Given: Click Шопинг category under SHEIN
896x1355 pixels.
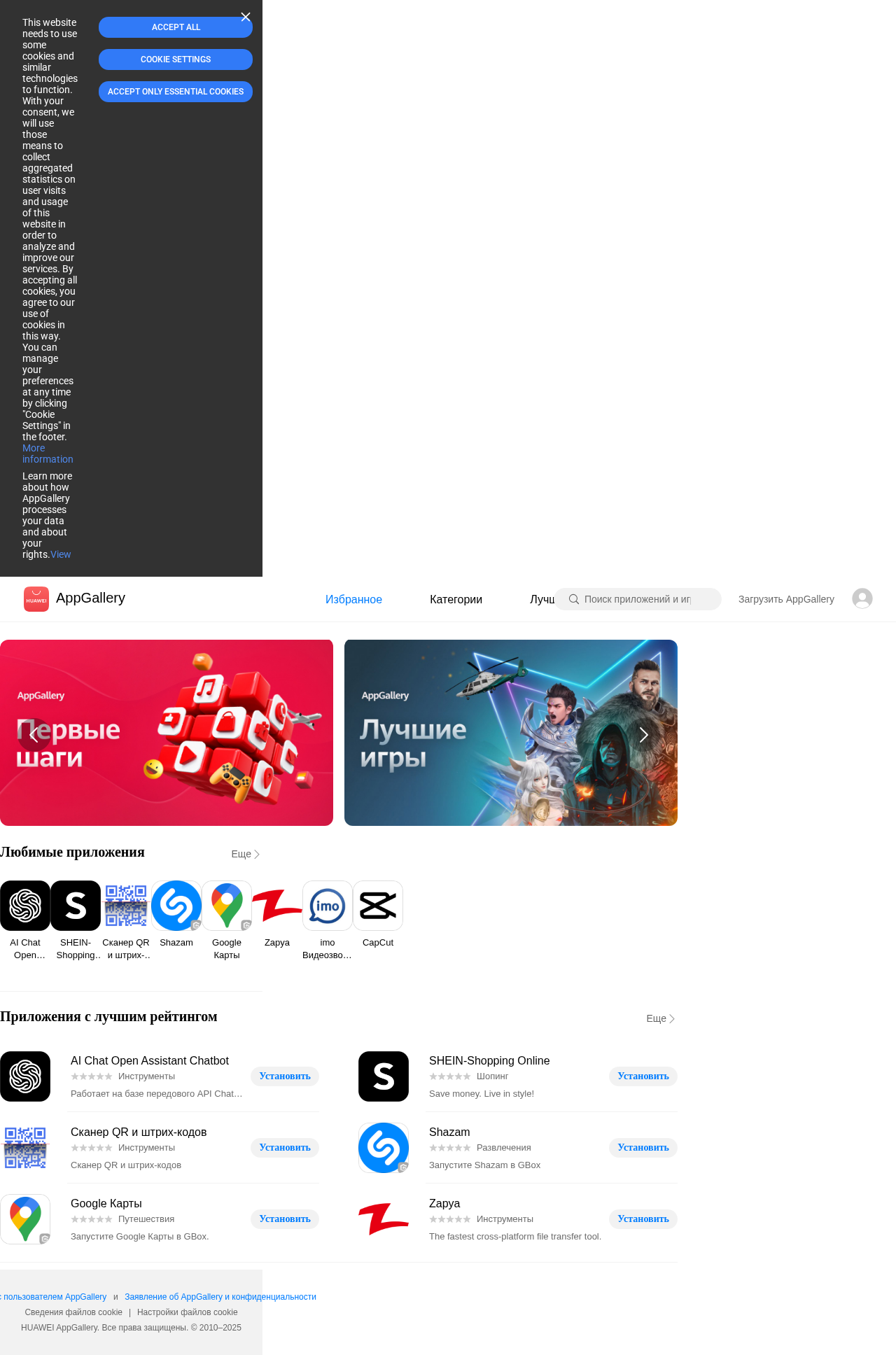Looking at the screenshot, I should pos(492,1076).
